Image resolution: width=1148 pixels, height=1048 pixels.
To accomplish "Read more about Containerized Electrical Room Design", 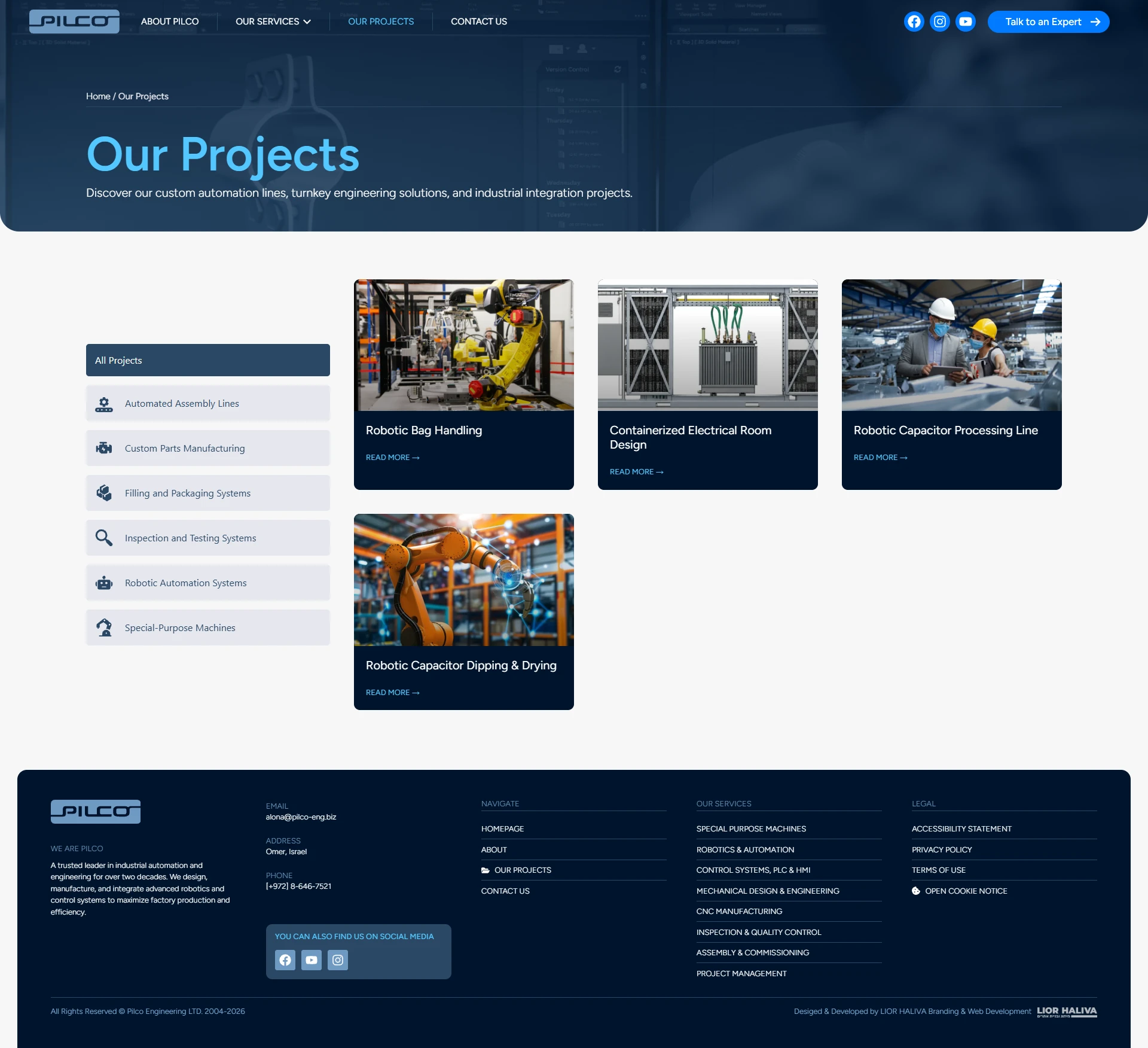I will pyautogui.click(x=637, y=472).
